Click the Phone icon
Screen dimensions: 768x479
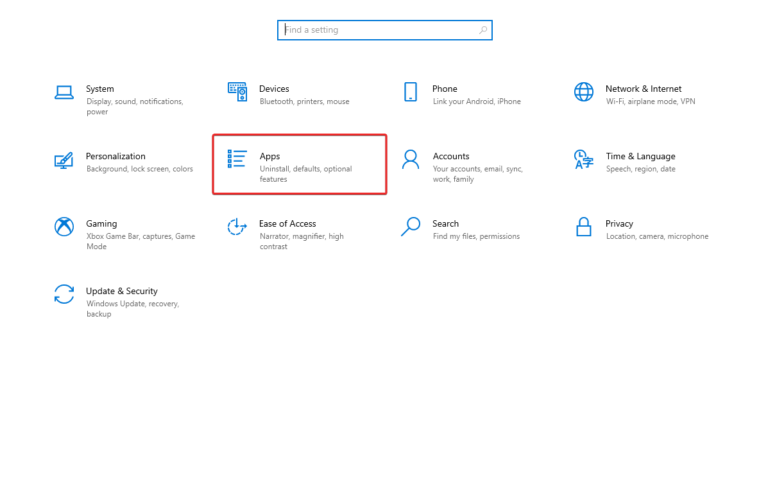click(x=410, y=92)
